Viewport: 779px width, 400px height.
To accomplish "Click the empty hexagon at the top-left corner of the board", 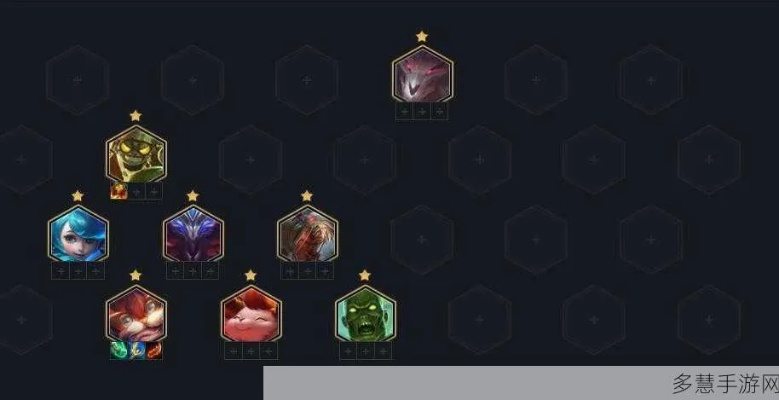I will click(x=78, y=80).
